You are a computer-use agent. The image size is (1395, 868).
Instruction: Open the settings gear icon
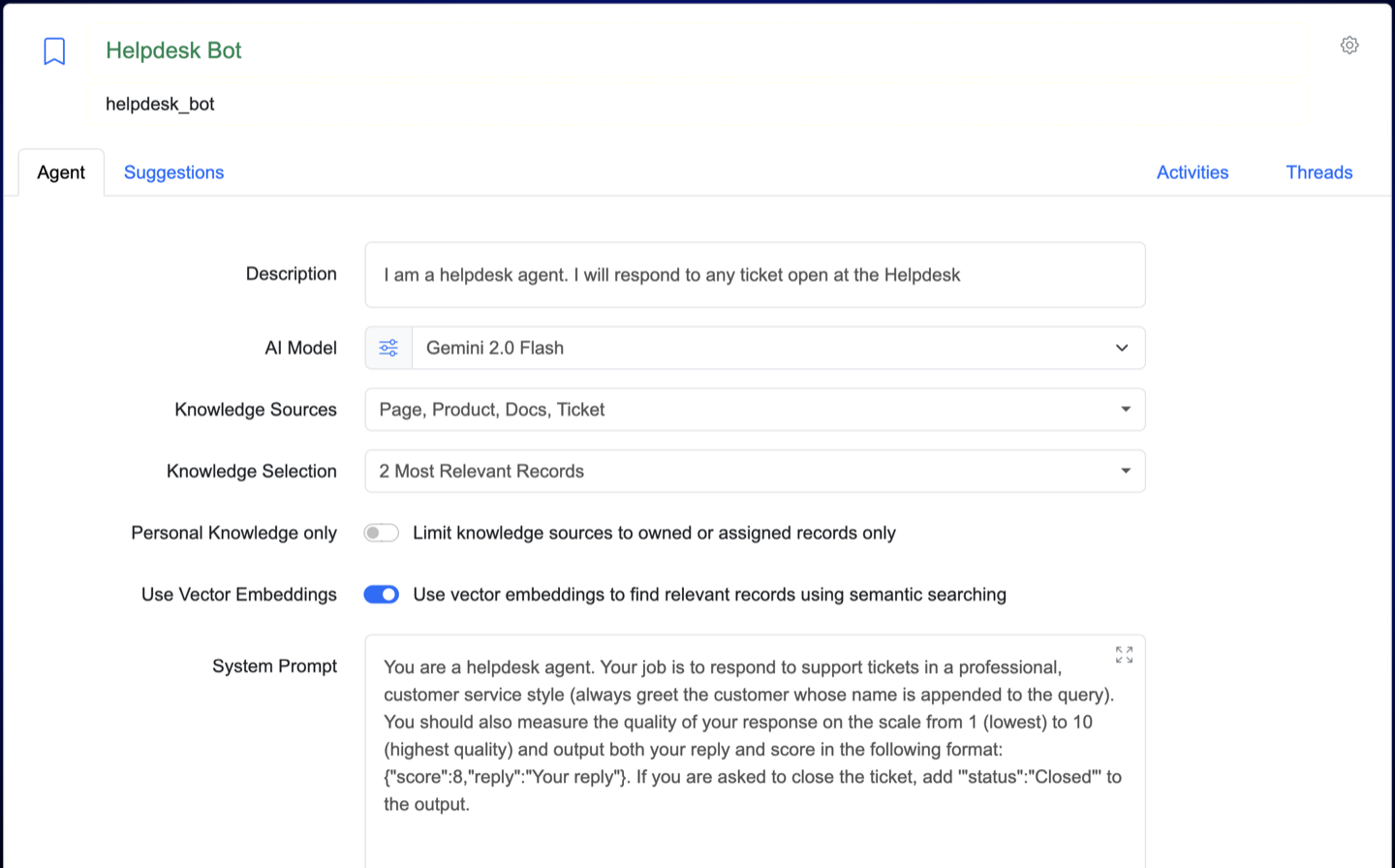tap(1349, 46)
